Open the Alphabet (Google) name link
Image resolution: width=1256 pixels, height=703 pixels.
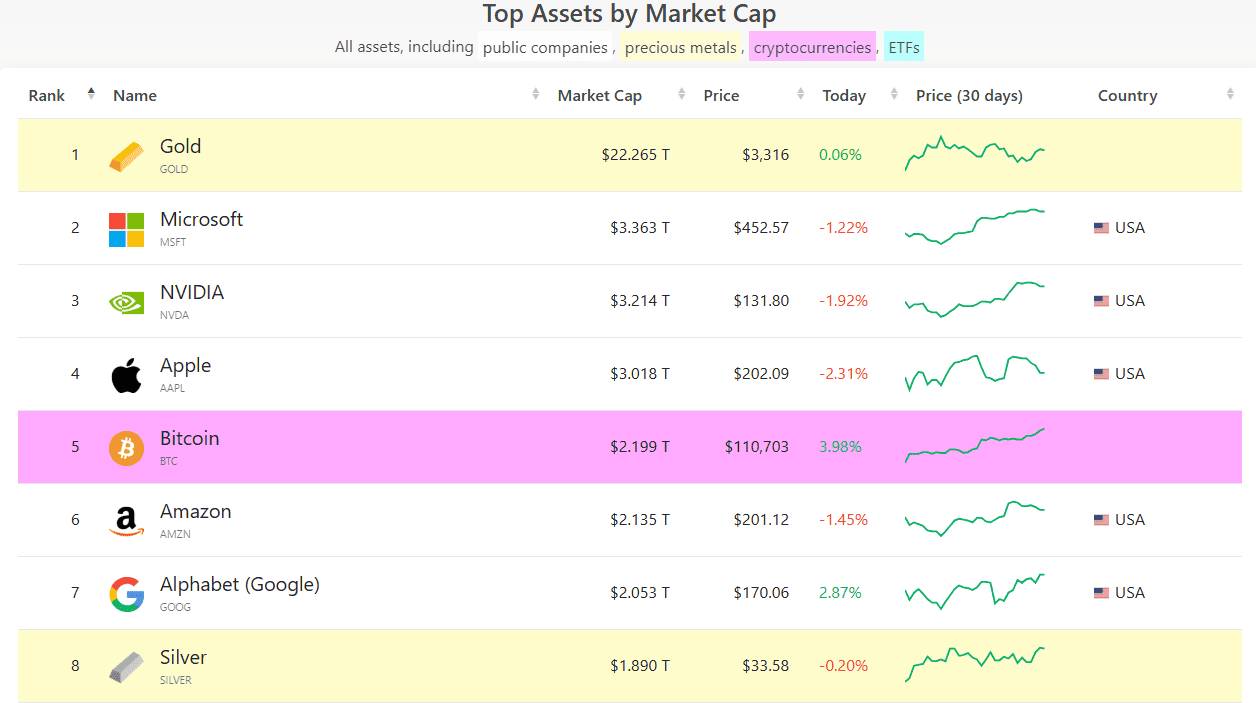tap(240, 585)
